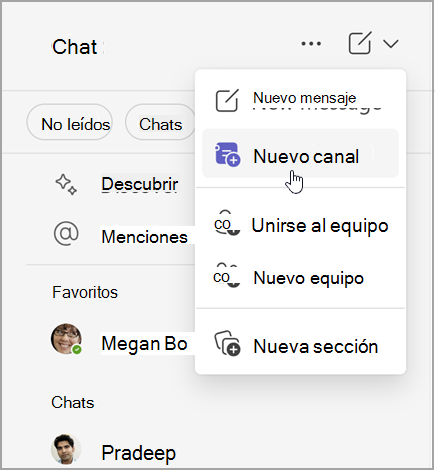The image size is (435, 470).
Task: Open Menciones entry
Action: pyautogui.click(x=144, y=237)
